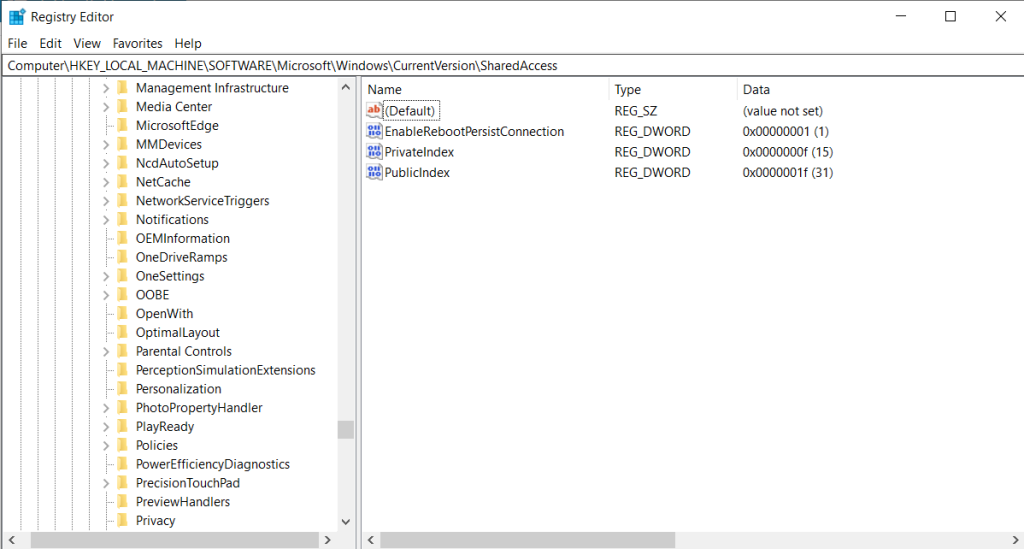Click the DWORD icon beside EnableRebootPersistConnection

375,132
